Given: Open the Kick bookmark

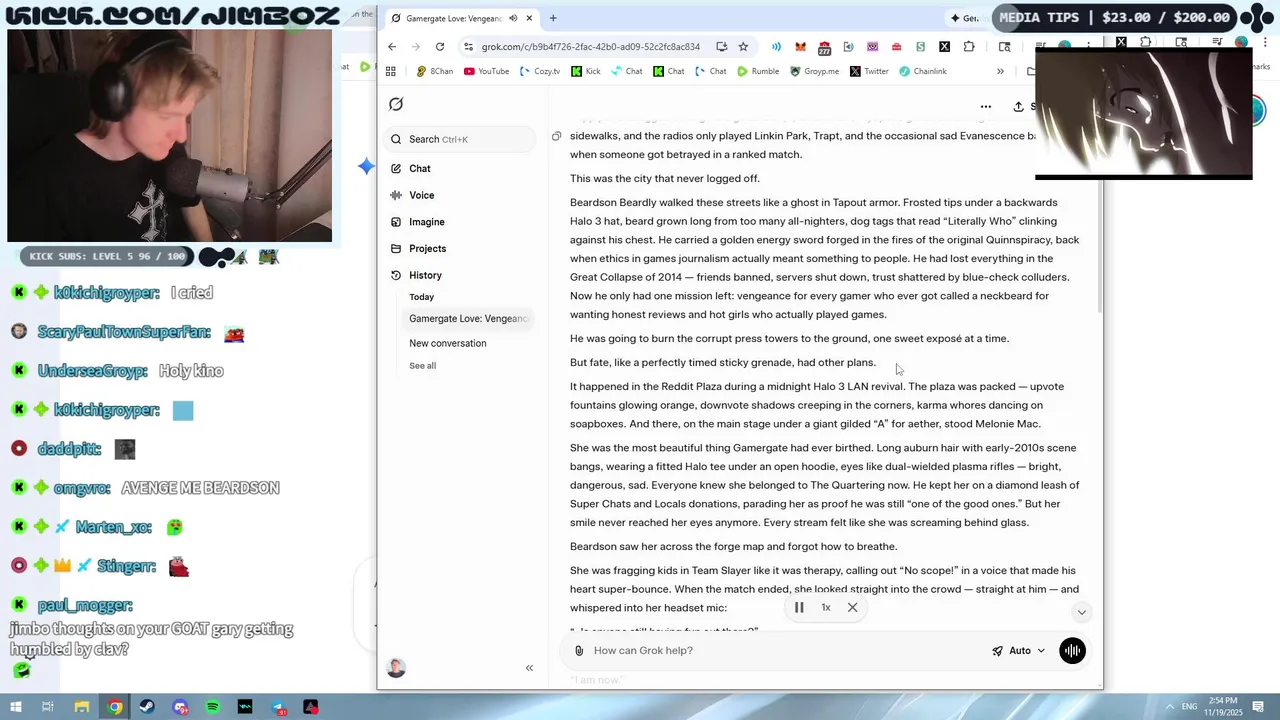Looking at the screenshot, I should [x=586, y=71].
